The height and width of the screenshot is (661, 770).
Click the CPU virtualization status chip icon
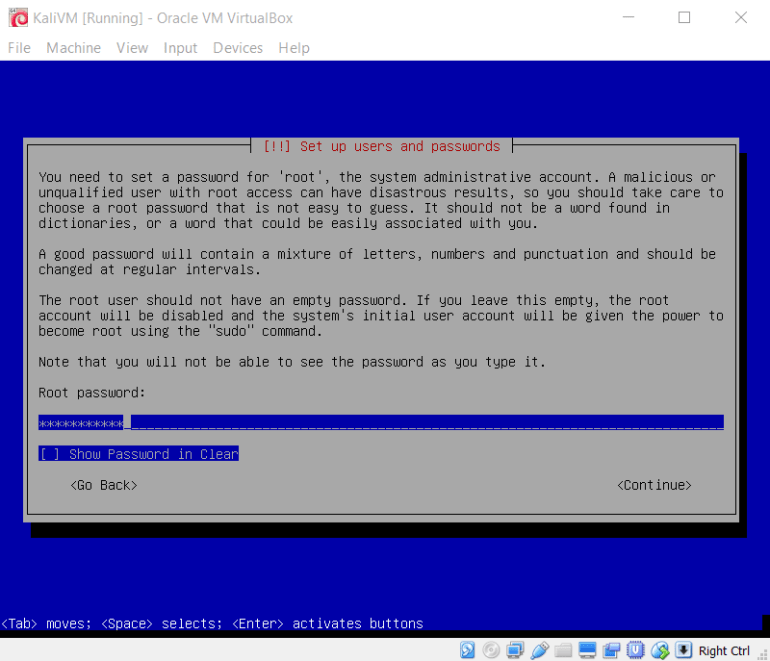point(635,650)
